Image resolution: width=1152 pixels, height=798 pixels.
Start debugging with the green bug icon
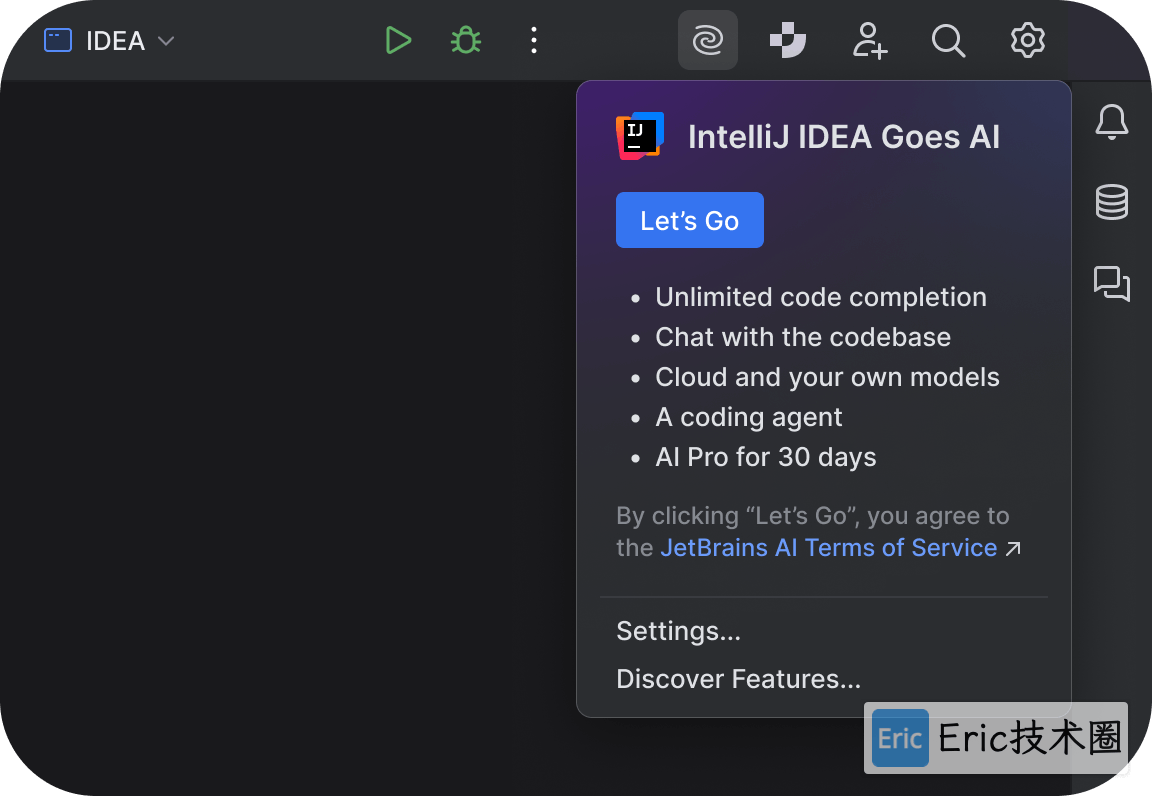pyautogui.click(x=466, y=40)
